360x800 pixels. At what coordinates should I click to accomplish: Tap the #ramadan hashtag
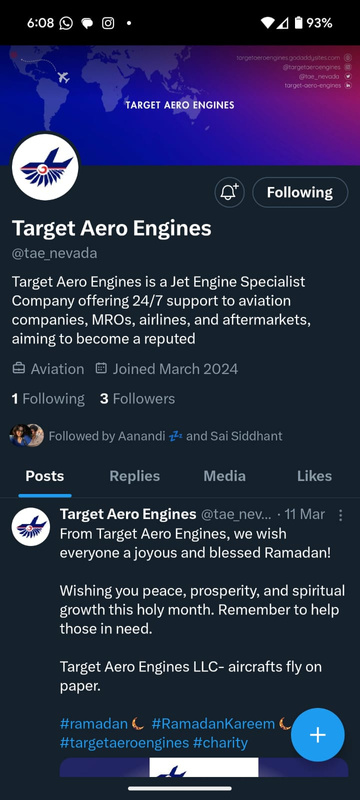tap(94, 723)
